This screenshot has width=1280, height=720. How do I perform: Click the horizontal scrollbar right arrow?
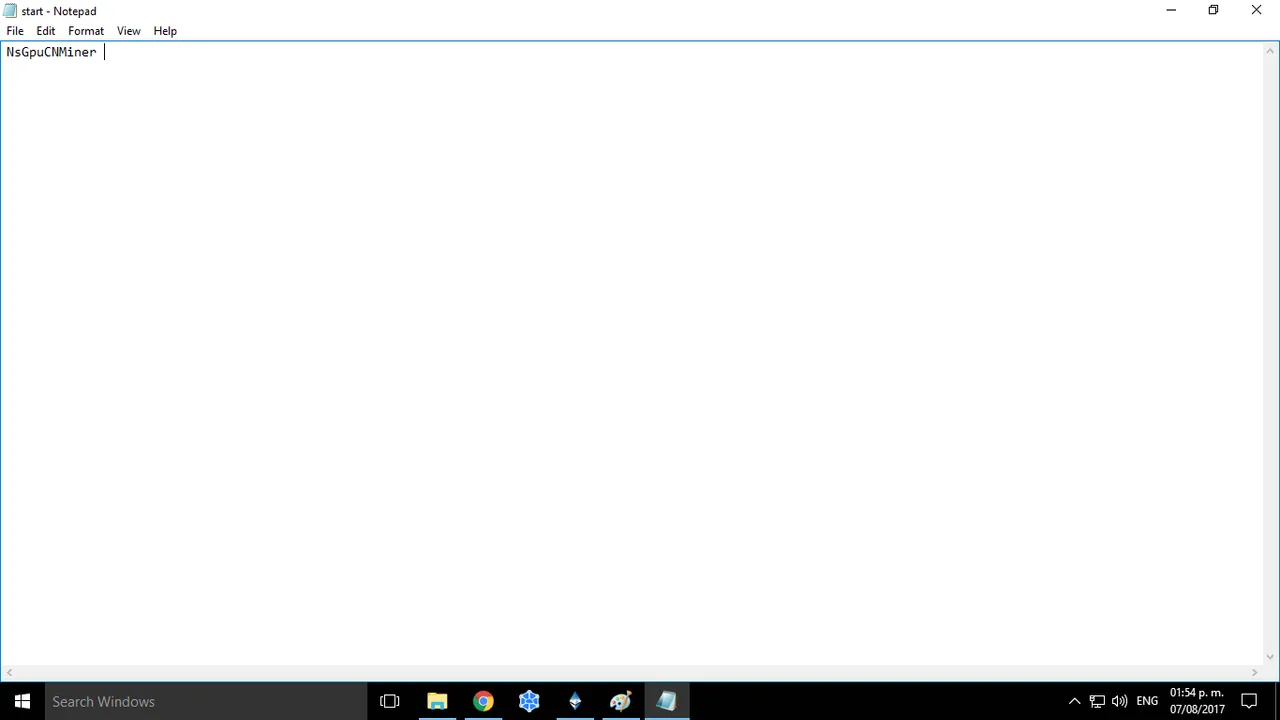[x=1255, y=673]
